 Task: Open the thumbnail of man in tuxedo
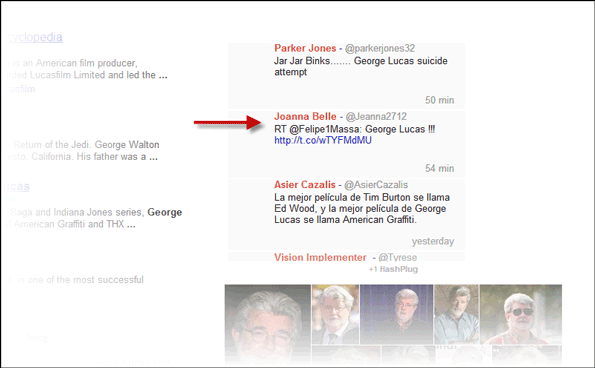(x=335, y=315)
